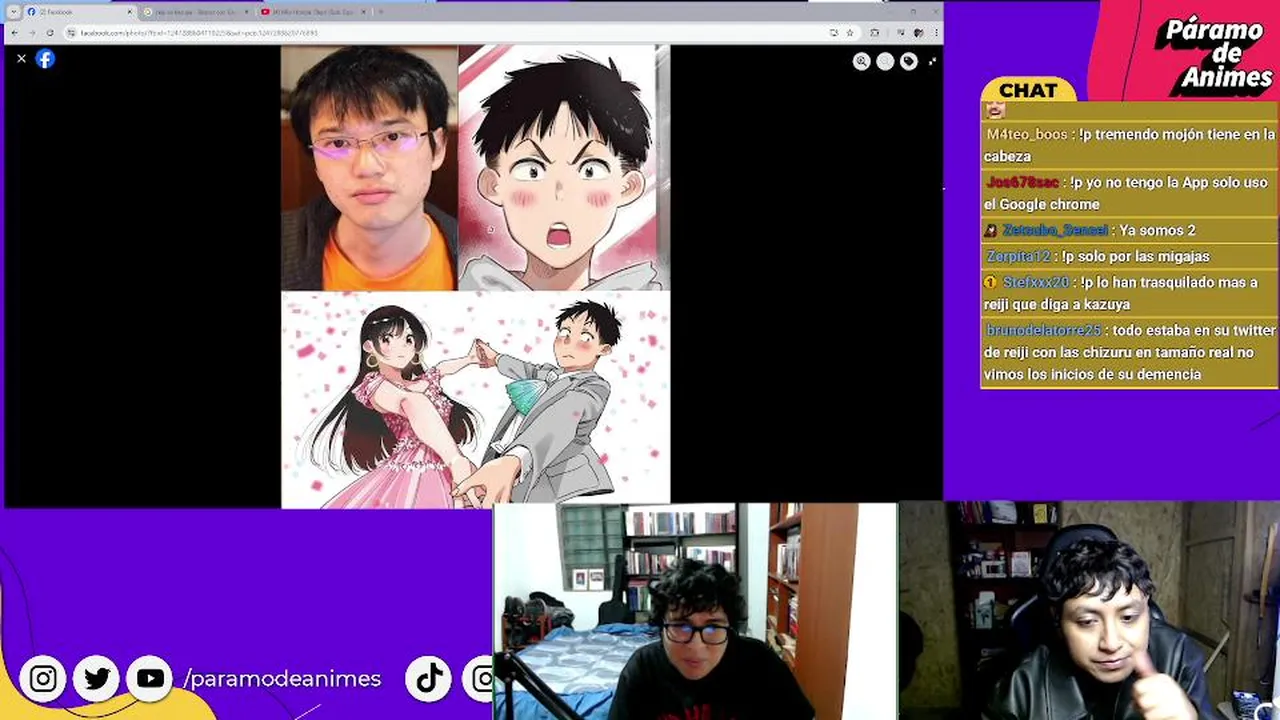Click message '!p solo por las migajas'

tap(1137, 256)
